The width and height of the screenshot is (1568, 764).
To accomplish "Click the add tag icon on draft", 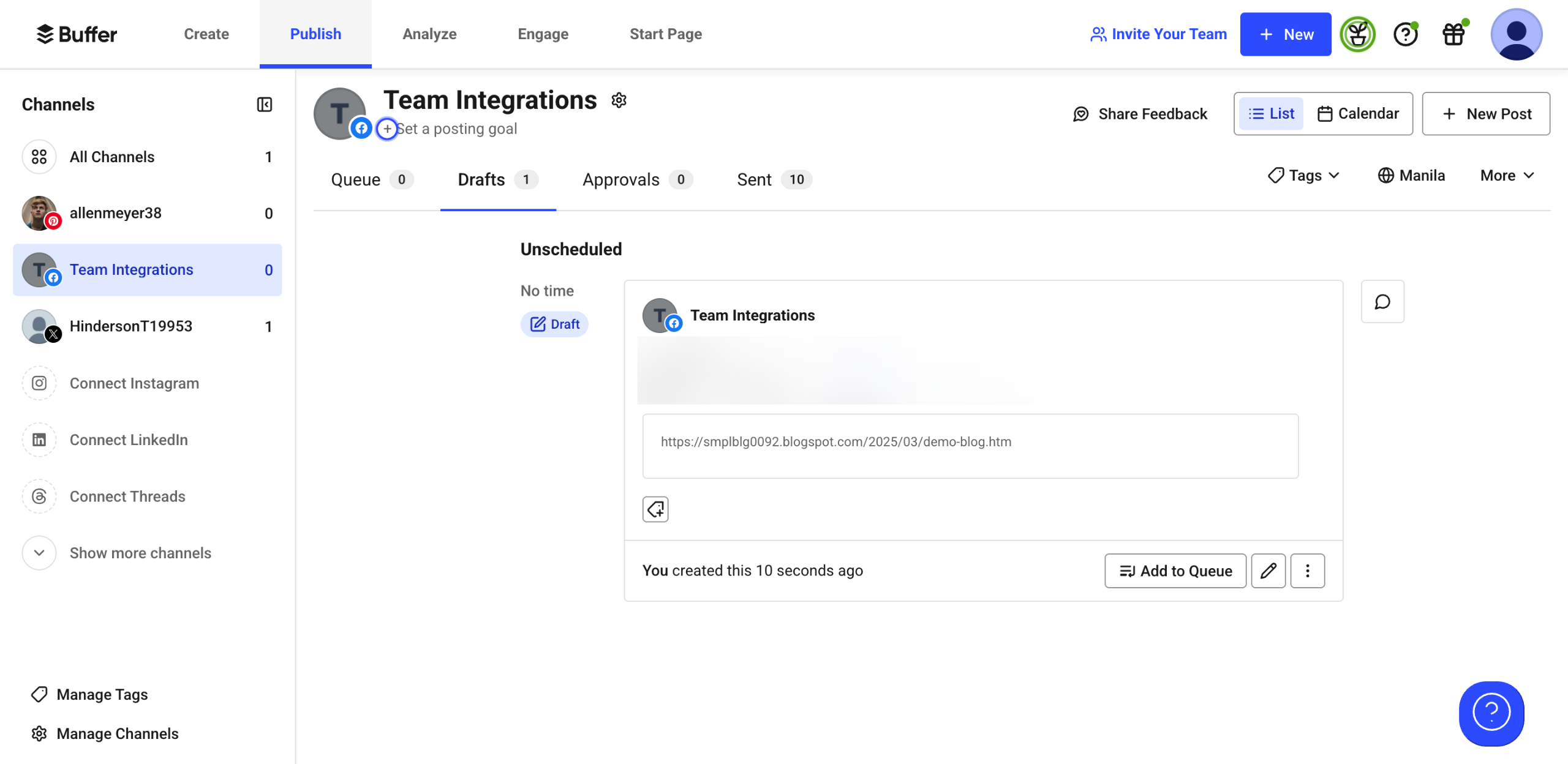I will (x=655, y=509).
